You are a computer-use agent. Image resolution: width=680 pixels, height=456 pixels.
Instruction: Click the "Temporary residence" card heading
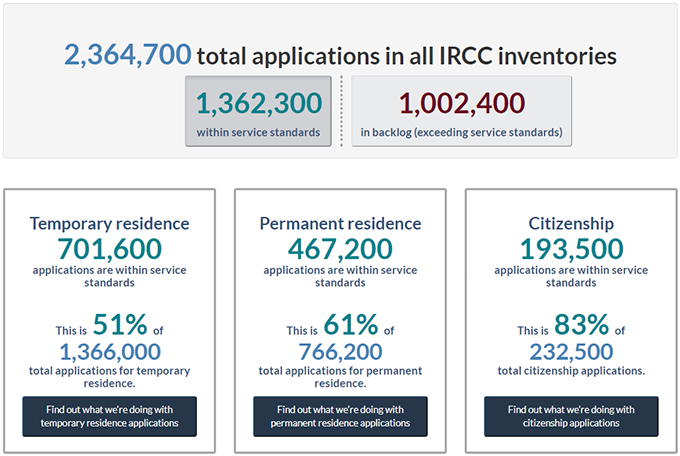click(109, 223)
